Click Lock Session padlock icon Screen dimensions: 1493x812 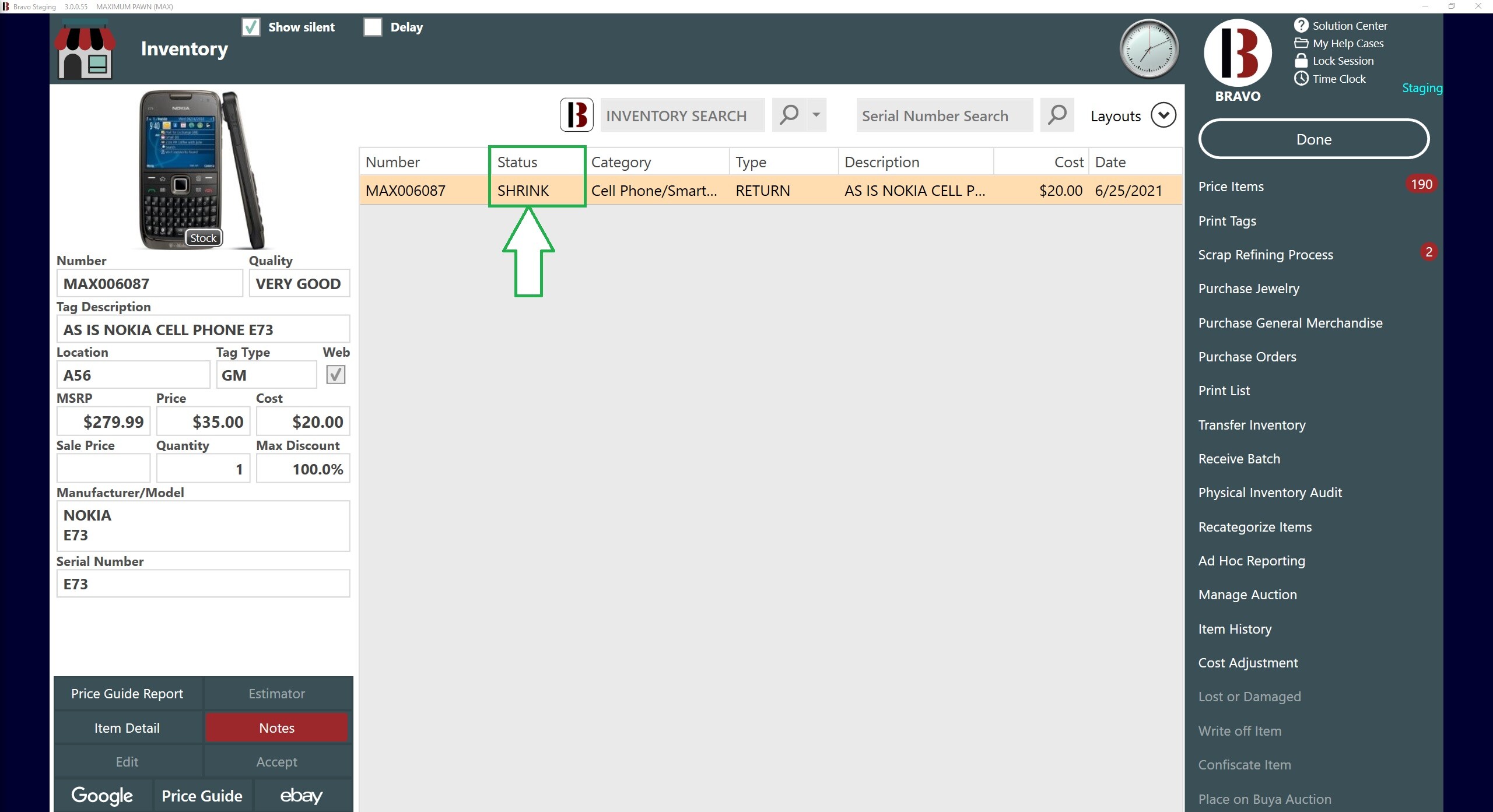[x=1301, y=61]
